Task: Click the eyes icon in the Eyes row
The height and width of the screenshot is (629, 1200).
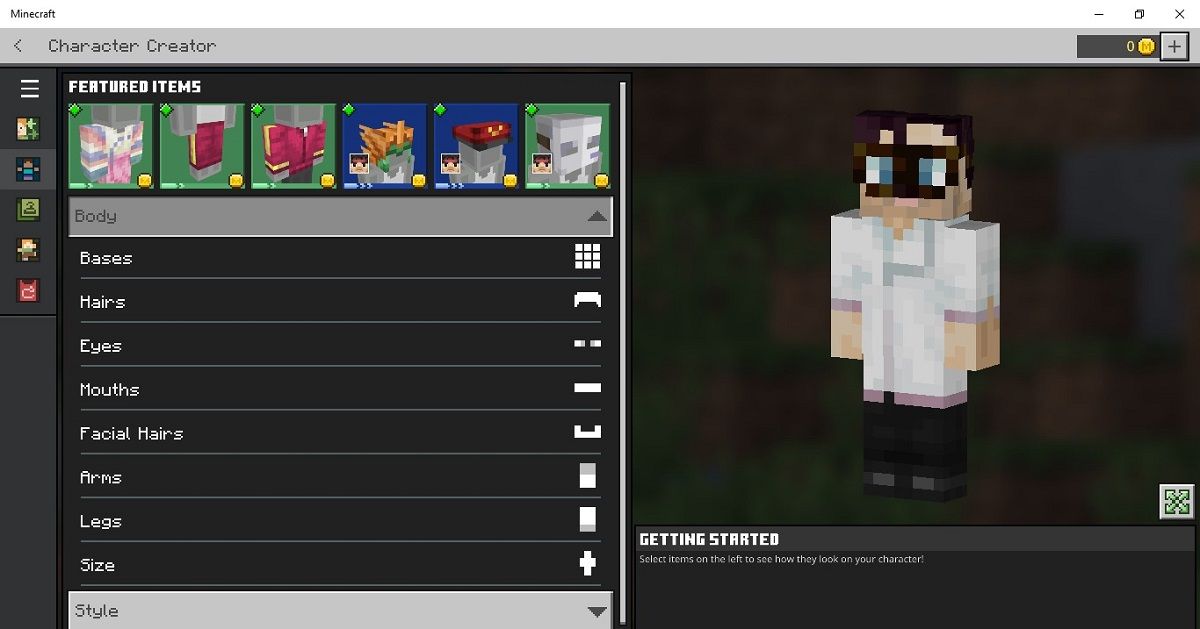Action: pyautogui.click(x=588, y=343)
